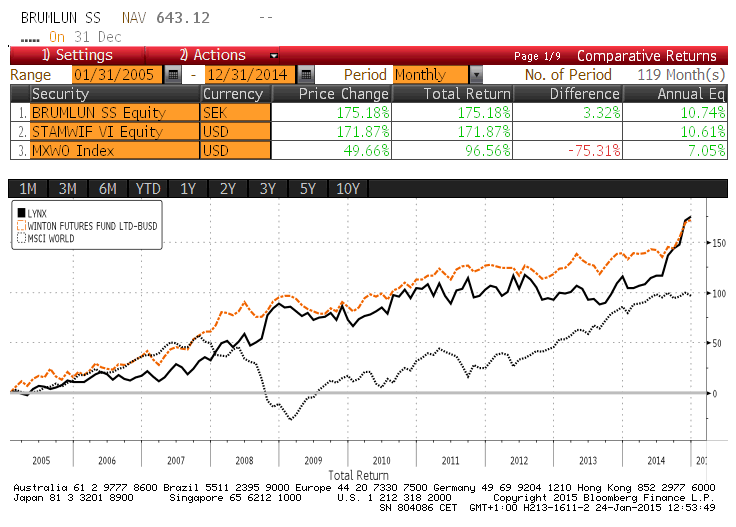Select WINTON FUTURES FUND LTD-BUSD legend label
The height and width of the screenshot is (527, 736).
pos(92,226)
